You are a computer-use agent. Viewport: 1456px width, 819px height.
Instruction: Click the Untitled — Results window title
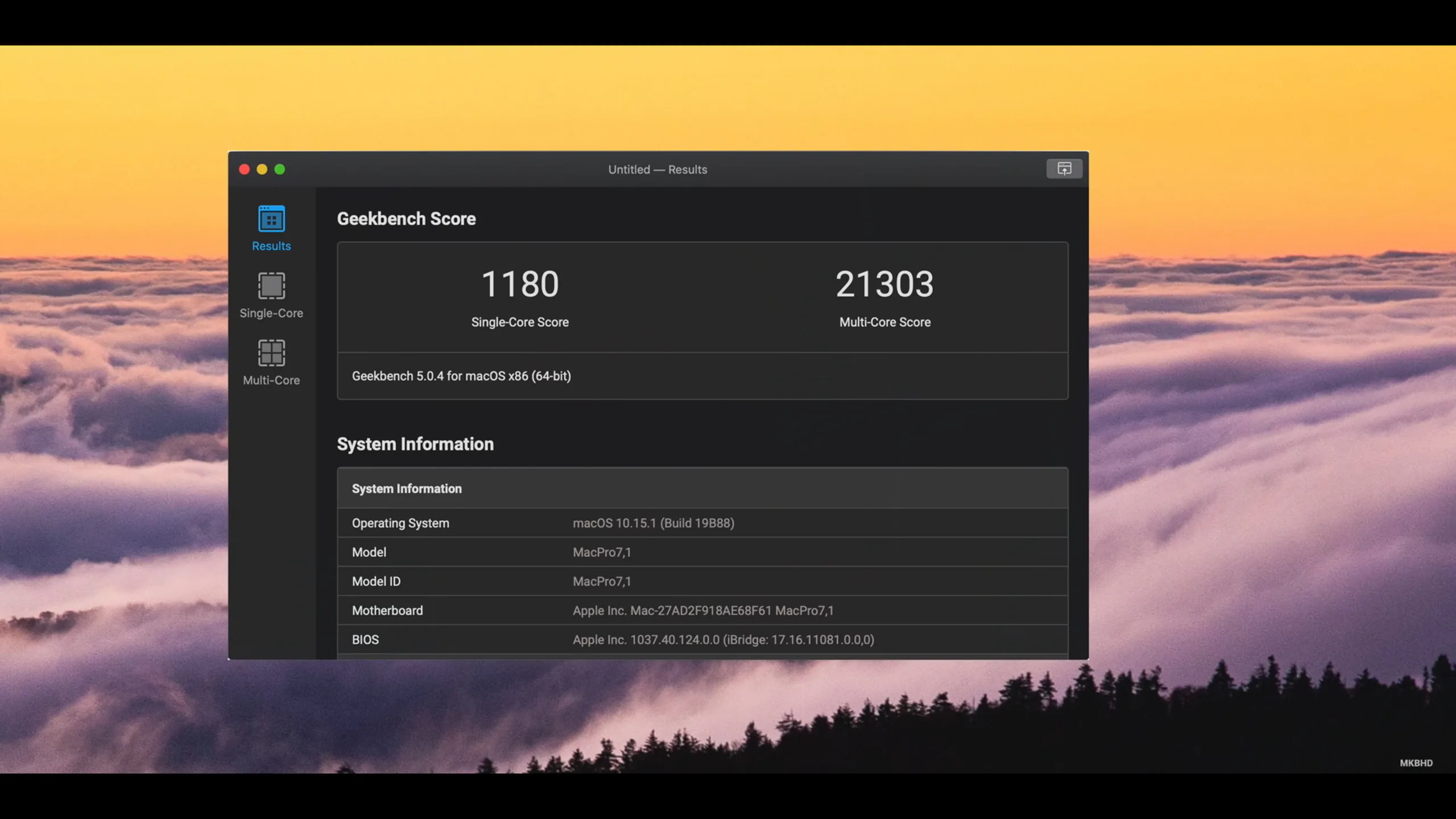pos(657,169)
